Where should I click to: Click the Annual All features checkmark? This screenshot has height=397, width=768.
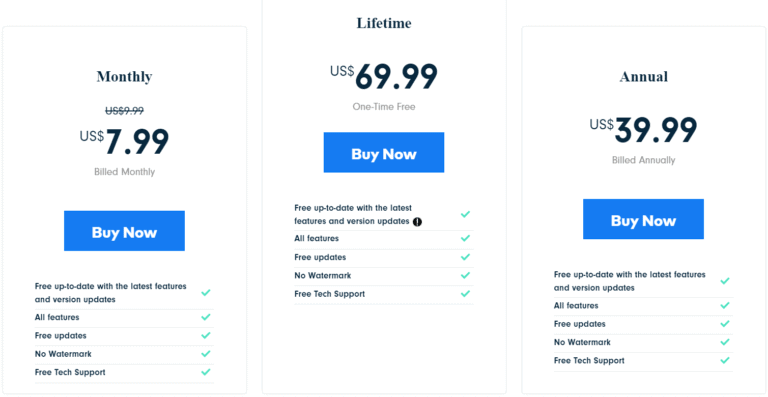click(725, 305)
